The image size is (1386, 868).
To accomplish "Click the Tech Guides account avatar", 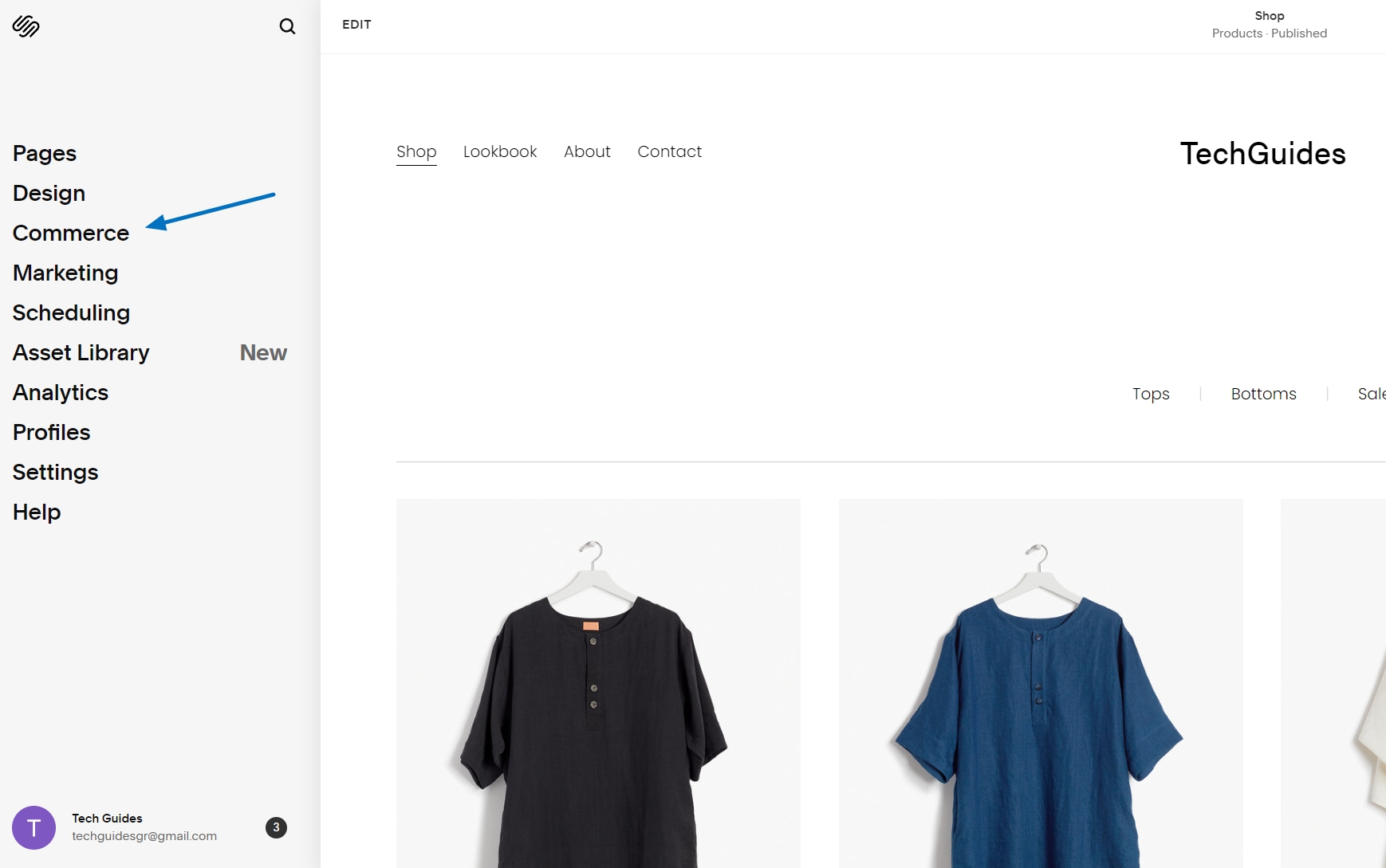I will [x=33, y=827].
